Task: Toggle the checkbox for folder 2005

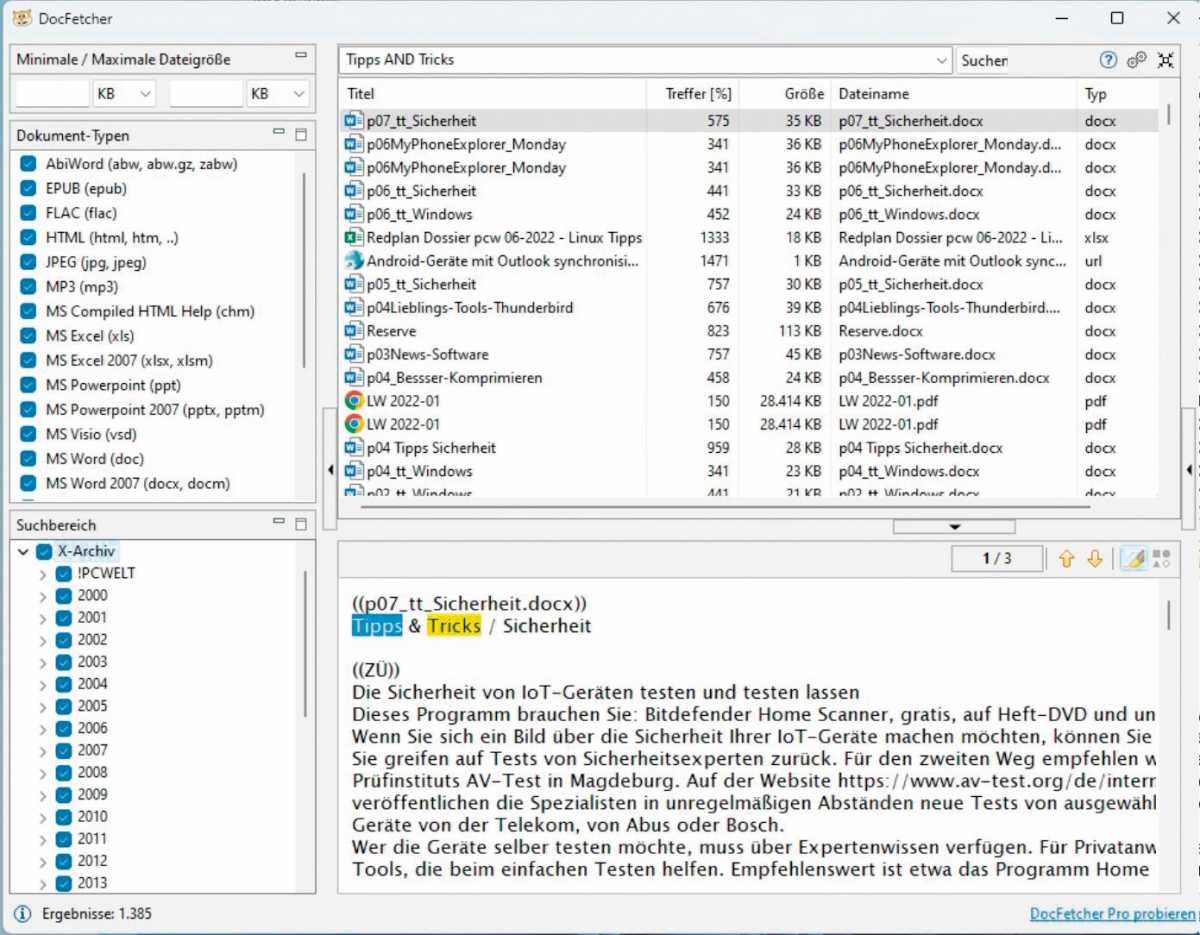Action: click(64, 706)
